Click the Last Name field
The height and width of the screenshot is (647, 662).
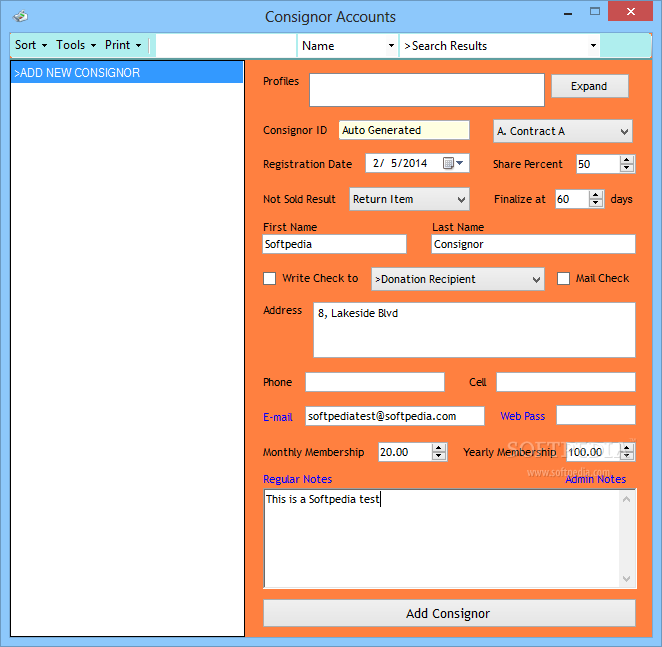point(533,244)
